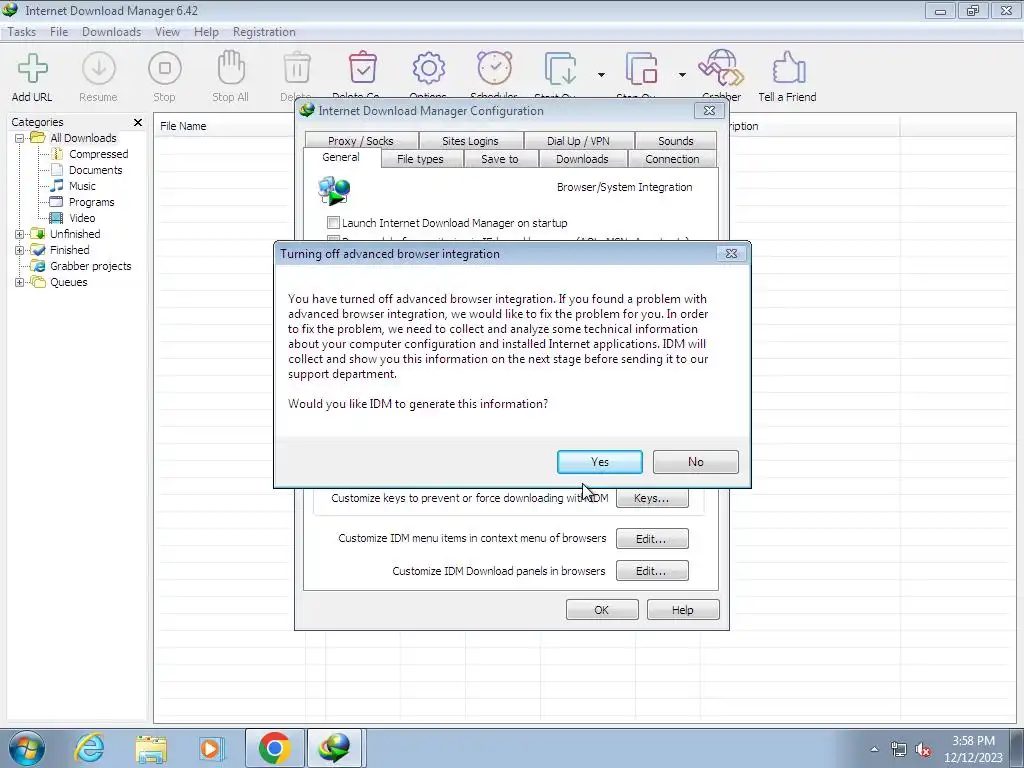Click Yes to generate information
Viewport: 1024px width, 768px height.
point(600,462)
